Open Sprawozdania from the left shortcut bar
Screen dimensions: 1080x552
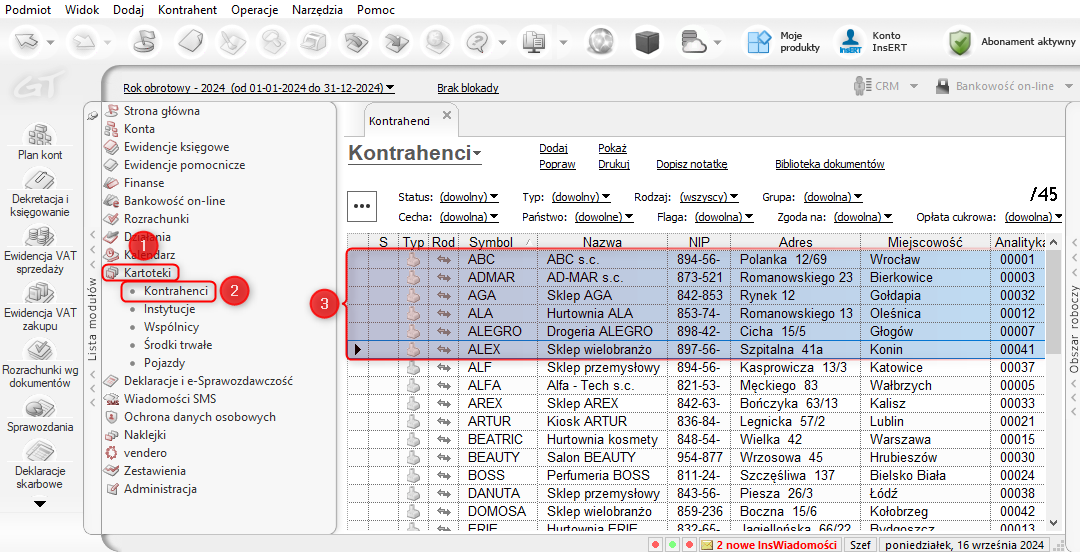(x=40, y=408)
